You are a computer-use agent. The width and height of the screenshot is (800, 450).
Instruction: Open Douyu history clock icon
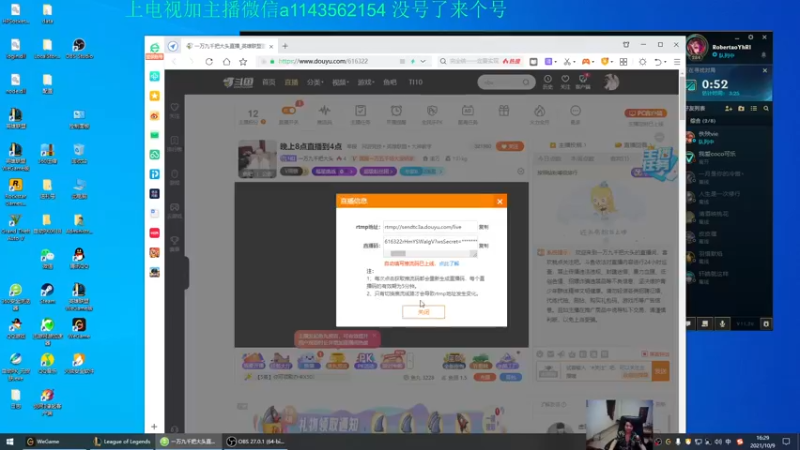(547, 81)
